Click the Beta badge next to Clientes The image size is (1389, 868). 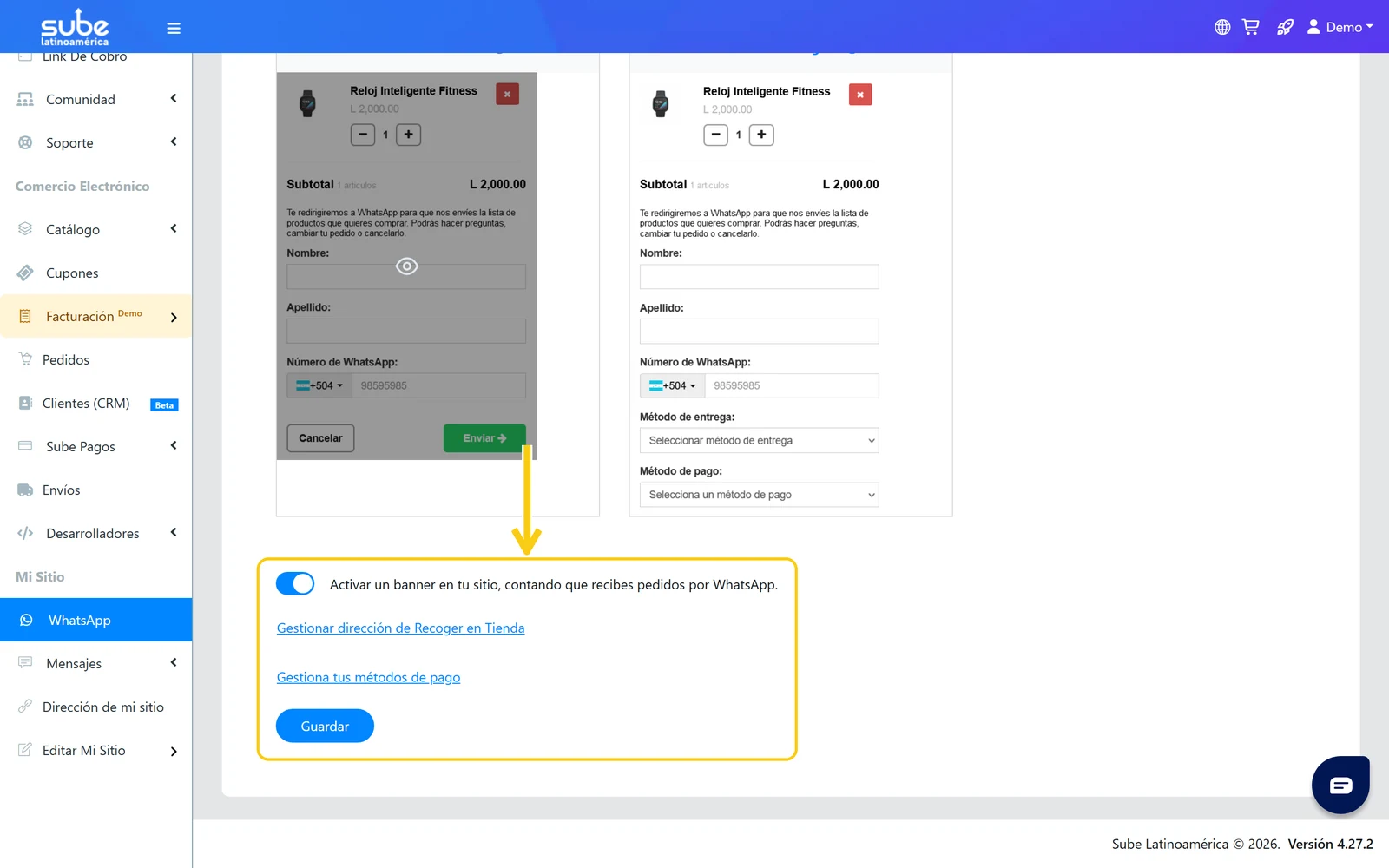pyautogui.click(x=164, y=405)
